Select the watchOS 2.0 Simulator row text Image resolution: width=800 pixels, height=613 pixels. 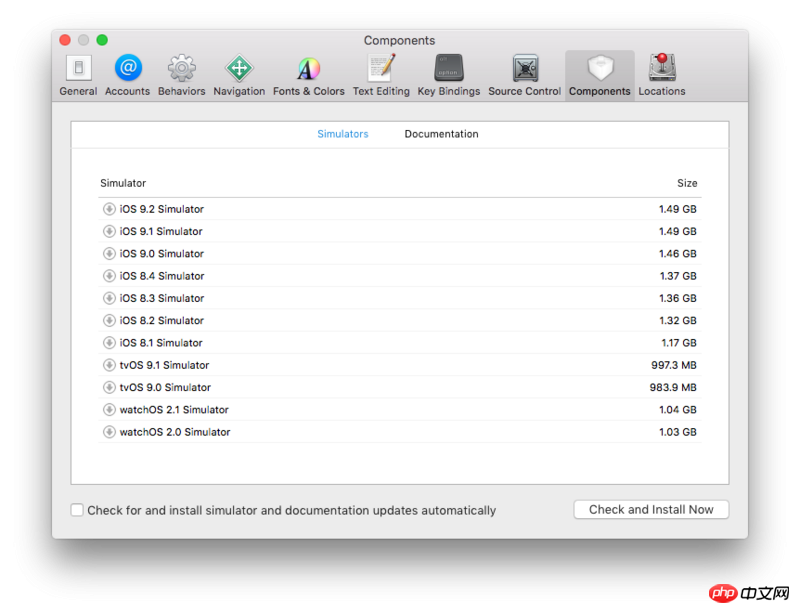175,432
